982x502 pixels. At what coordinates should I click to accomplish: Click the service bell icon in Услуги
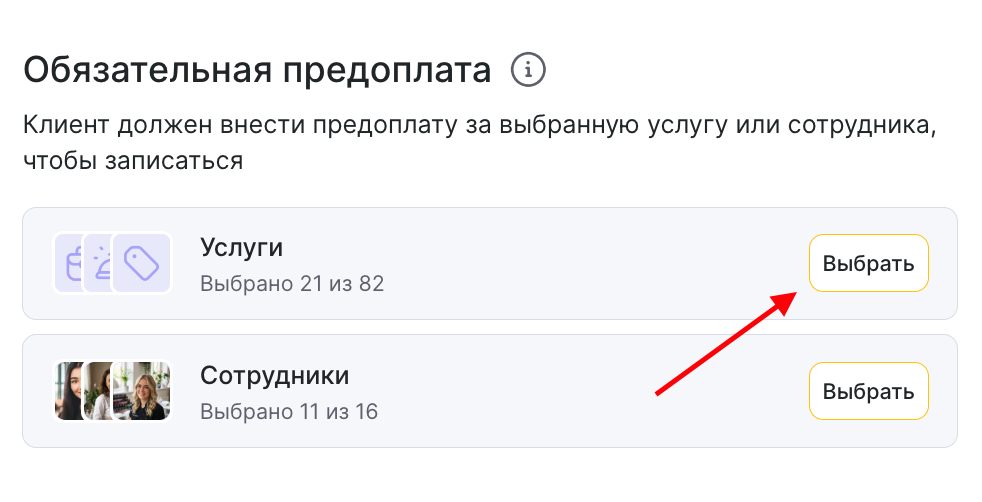100,263
